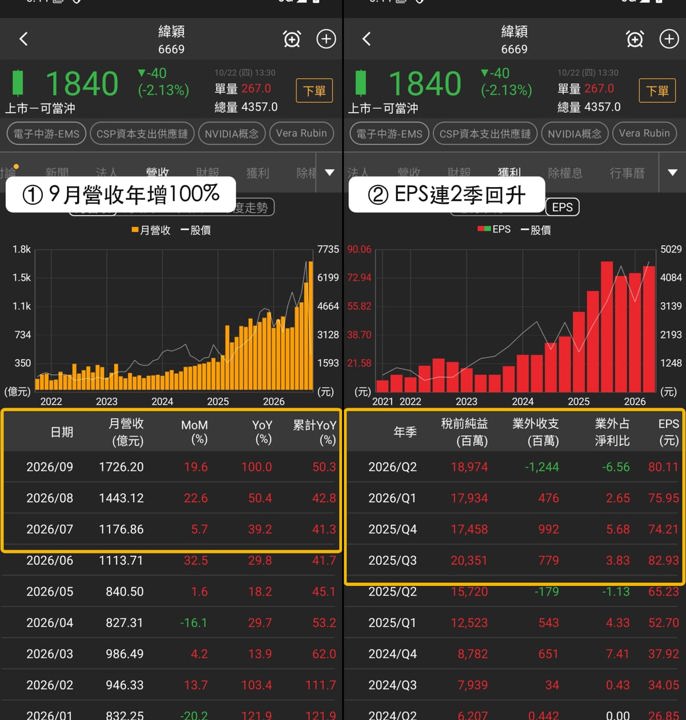
Task: Tap the MoM (%) column header
Action: coord(195,432)
